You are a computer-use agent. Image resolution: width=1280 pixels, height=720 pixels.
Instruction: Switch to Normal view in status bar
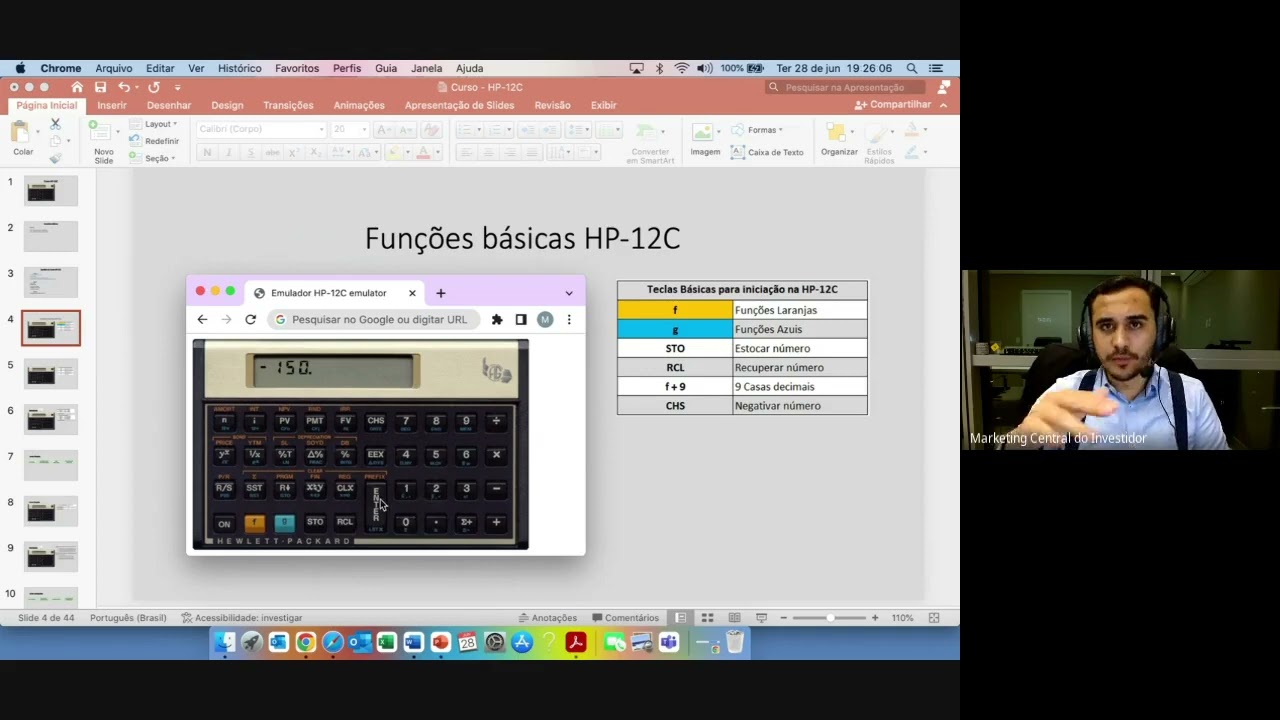680,618
